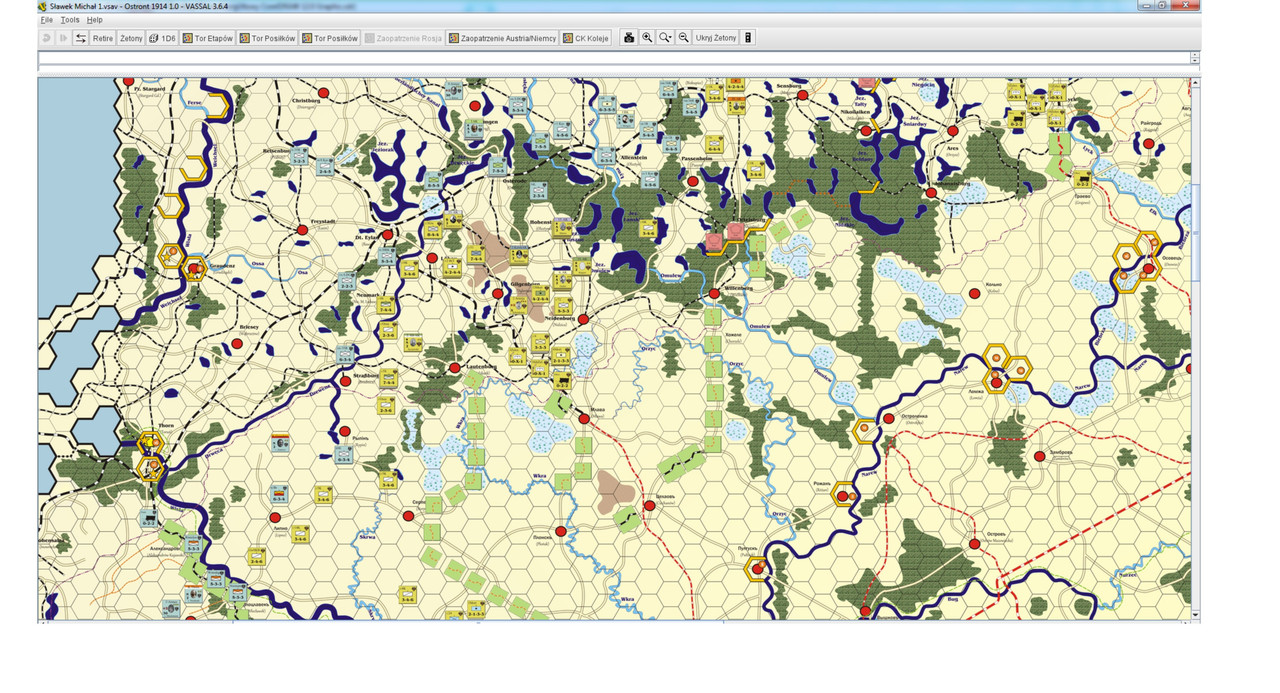
Task: Click the Willenberg city red dot
Action: point(714,294)
